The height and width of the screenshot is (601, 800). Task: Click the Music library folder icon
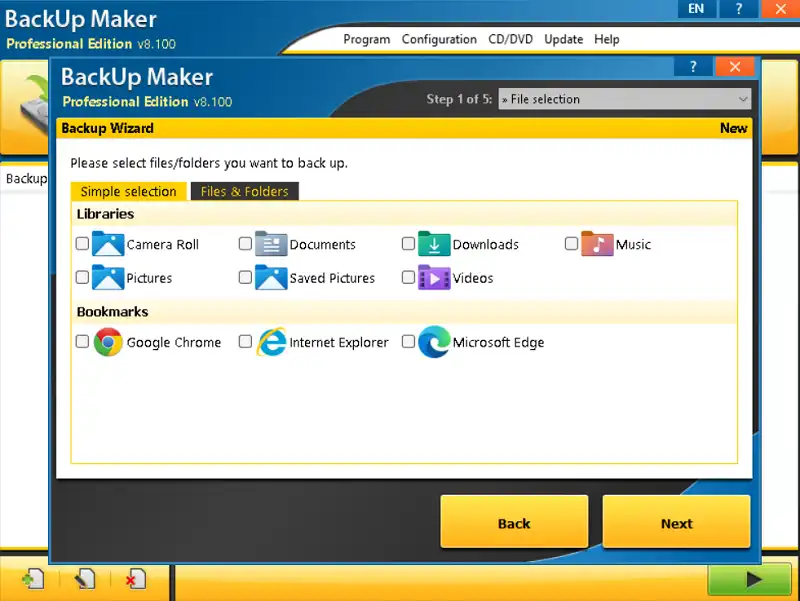pos(597,244)
